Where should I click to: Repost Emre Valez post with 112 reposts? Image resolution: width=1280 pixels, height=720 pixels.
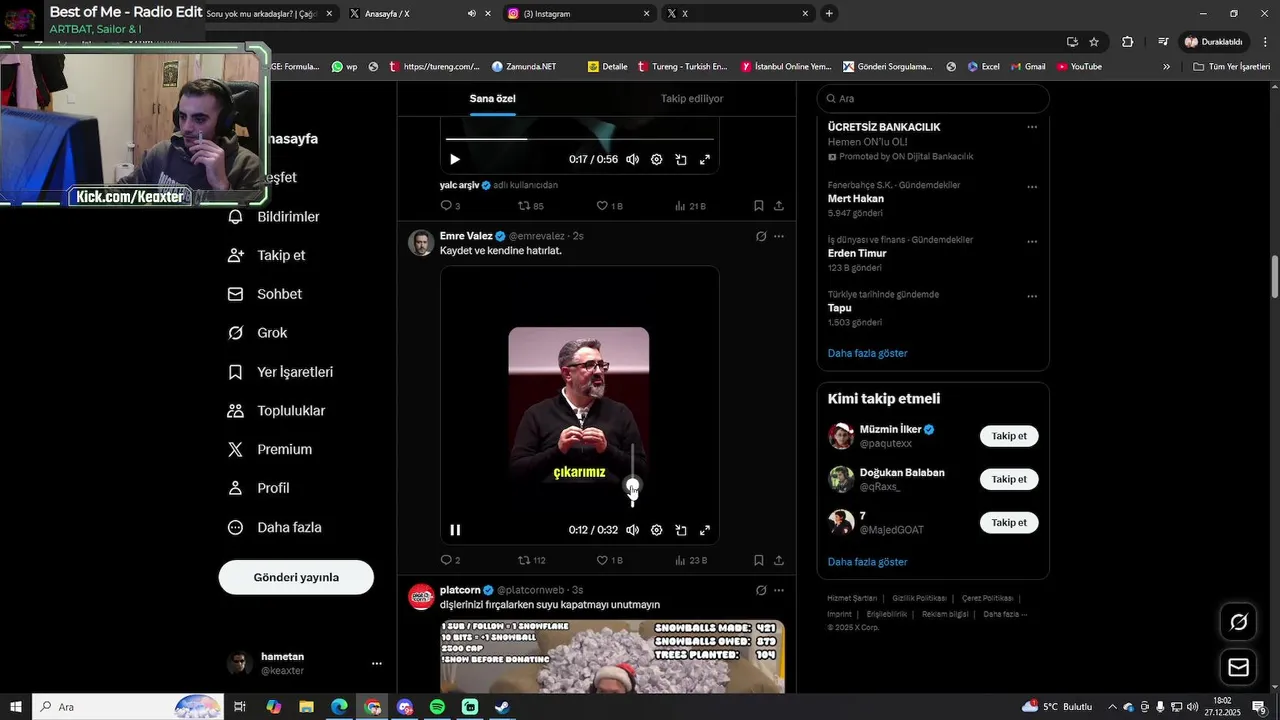pyautogui.click(x=532, y=561)
